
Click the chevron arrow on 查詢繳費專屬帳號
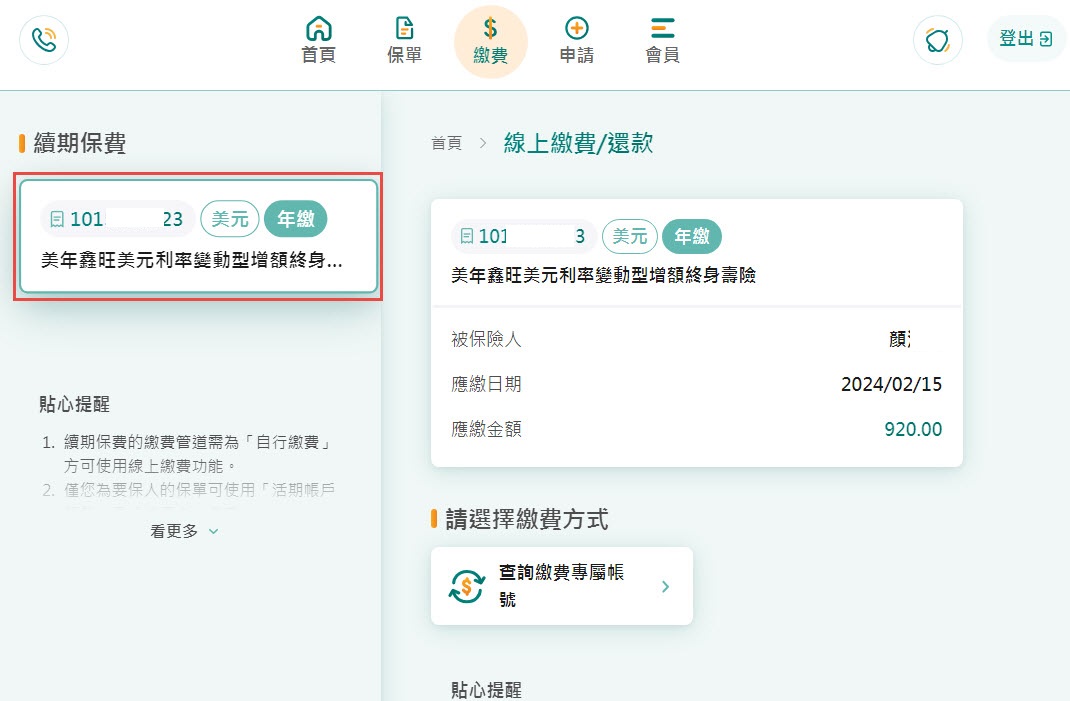(x=665, y=586)
